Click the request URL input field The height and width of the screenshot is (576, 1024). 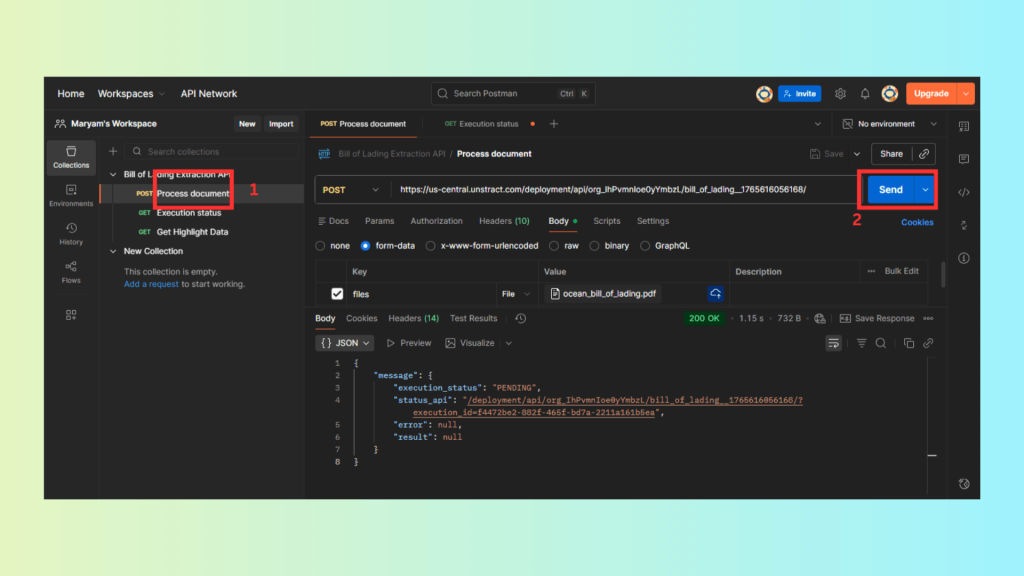(620, 190)
